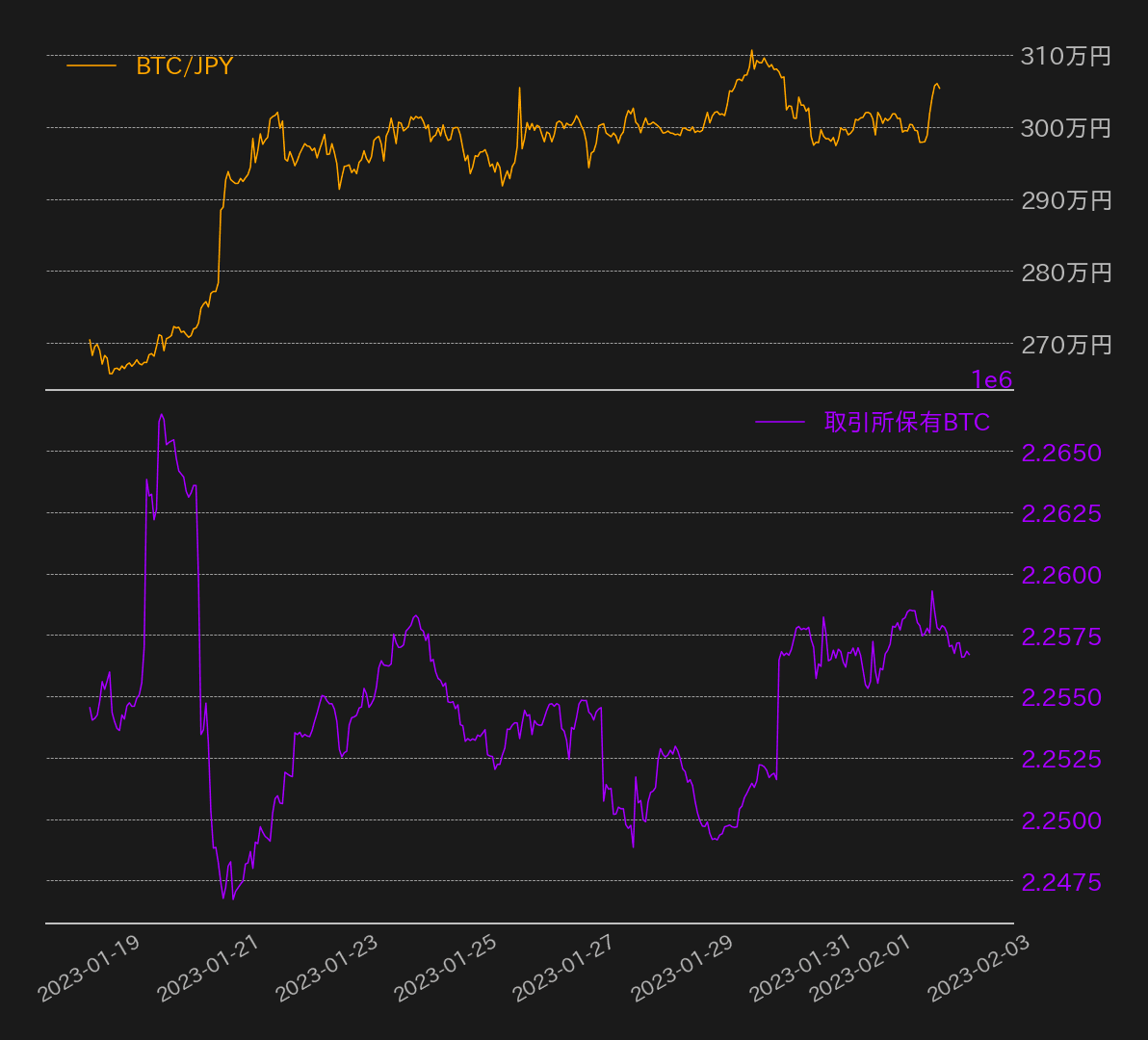This screenshot has height=1040, width=1148.
Task: Select the 270万円 y-axis label
Action: click(x=1065, y=345)
